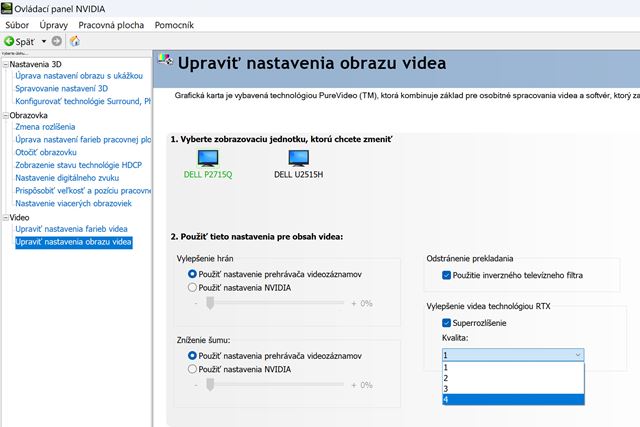Choose quality option 4 in list
The image size is (640, 427).
(x=513, y=399)
